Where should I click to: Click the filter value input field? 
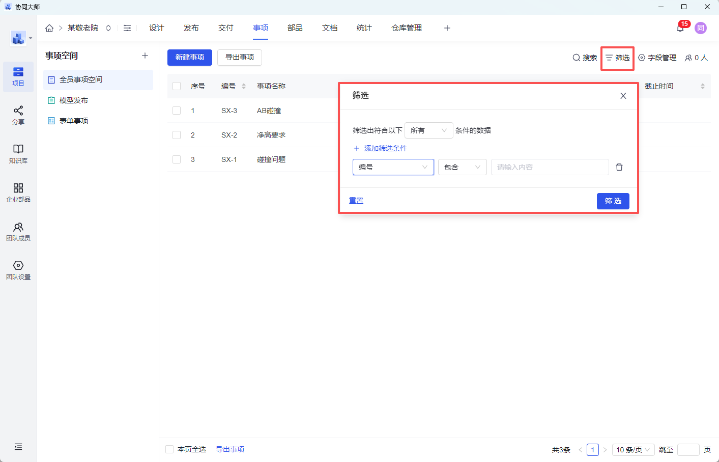coord(548,167)
